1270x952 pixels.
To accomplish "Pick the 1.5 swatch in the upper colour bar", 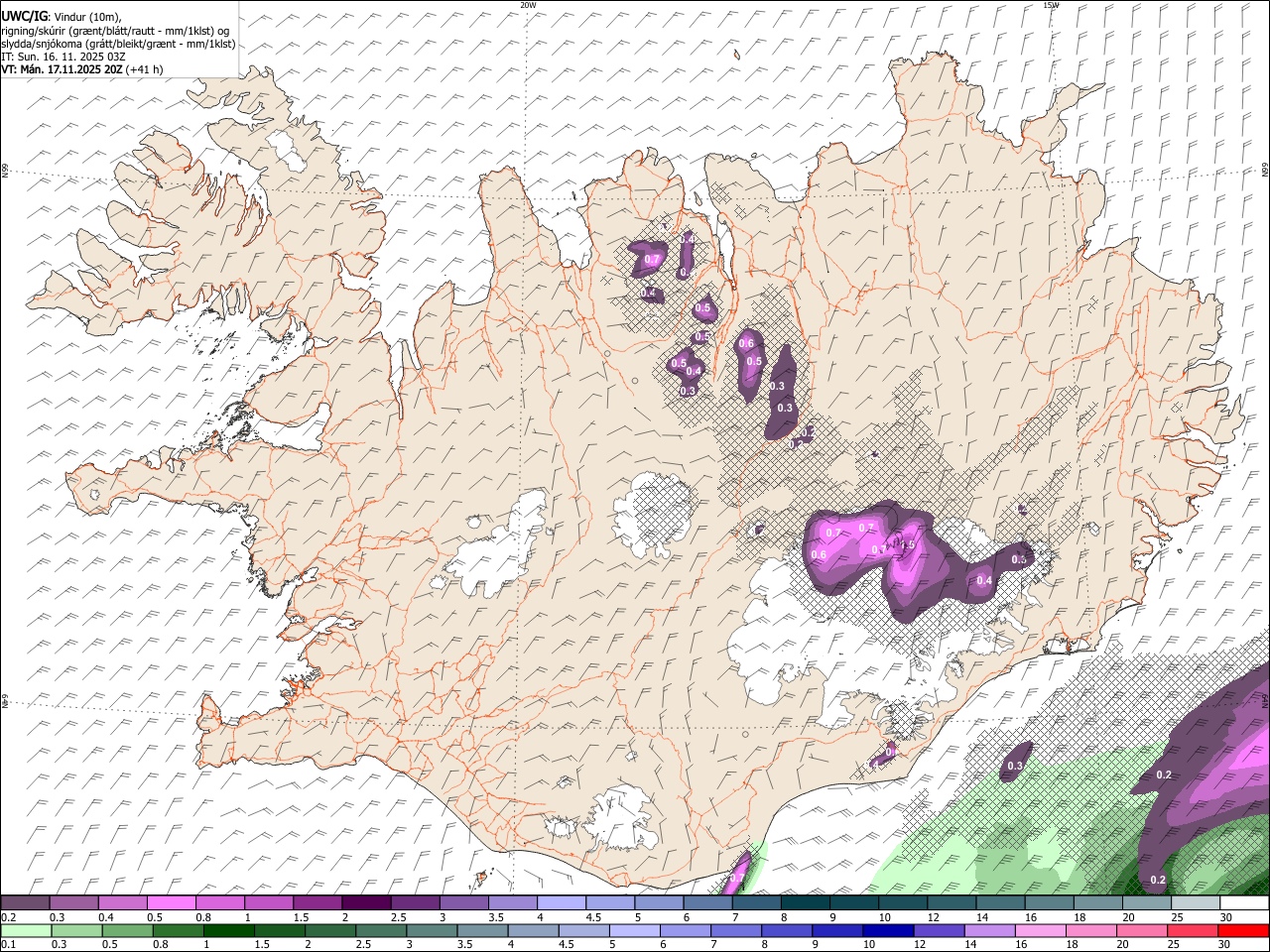I will 317,903.
